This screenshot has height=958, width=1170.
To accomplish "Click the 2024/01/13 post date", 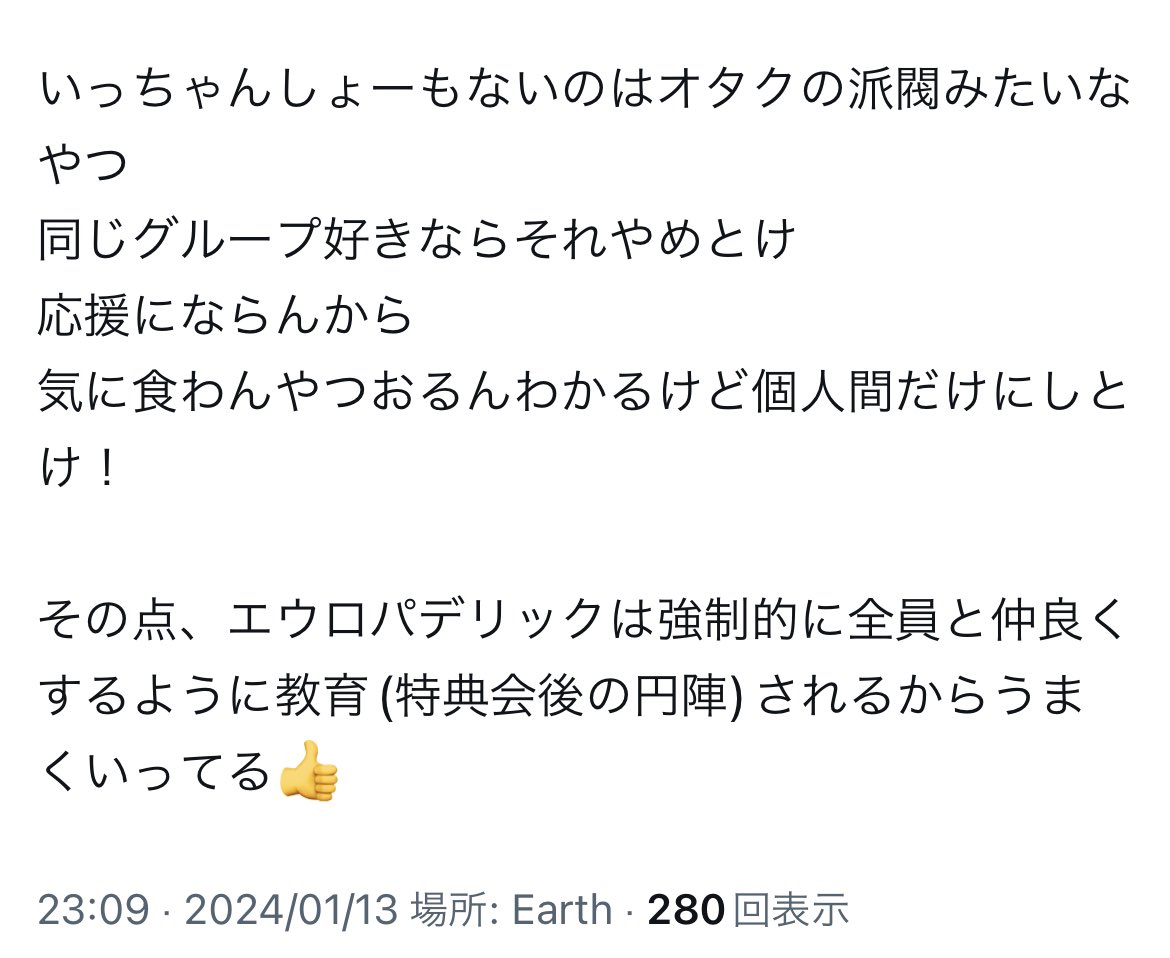I will pyautogui.click(x=292, y=910).
